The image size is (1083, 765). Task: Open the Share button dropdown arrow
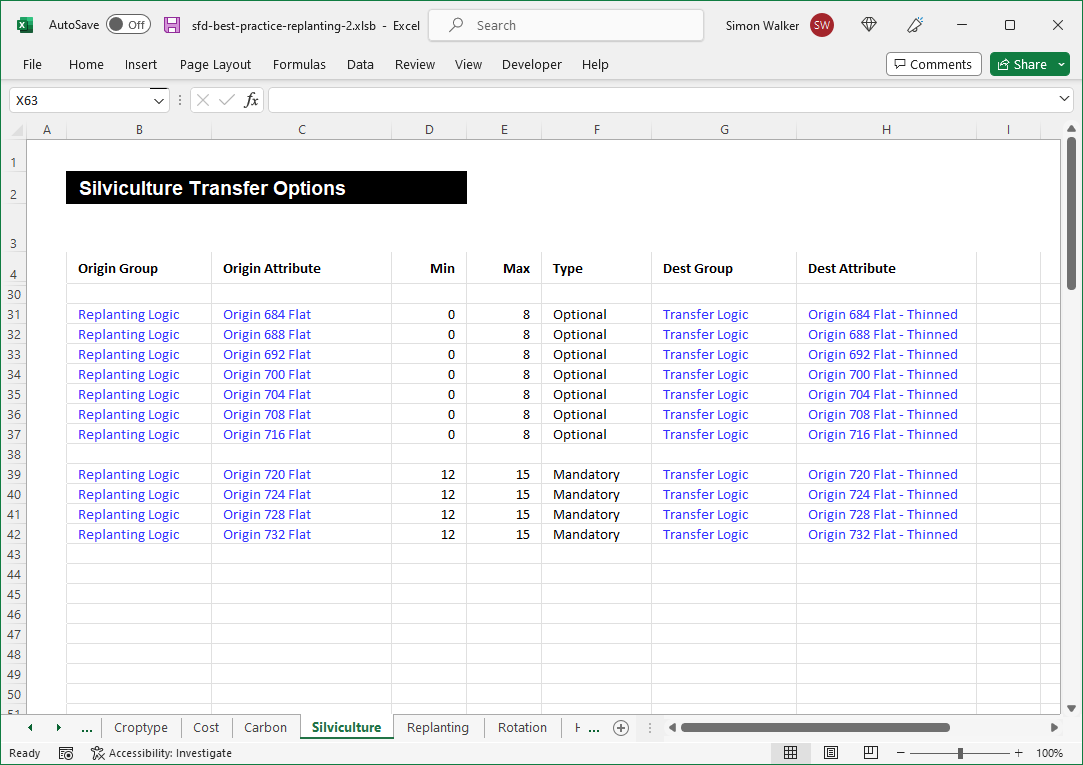[1061, 64]
